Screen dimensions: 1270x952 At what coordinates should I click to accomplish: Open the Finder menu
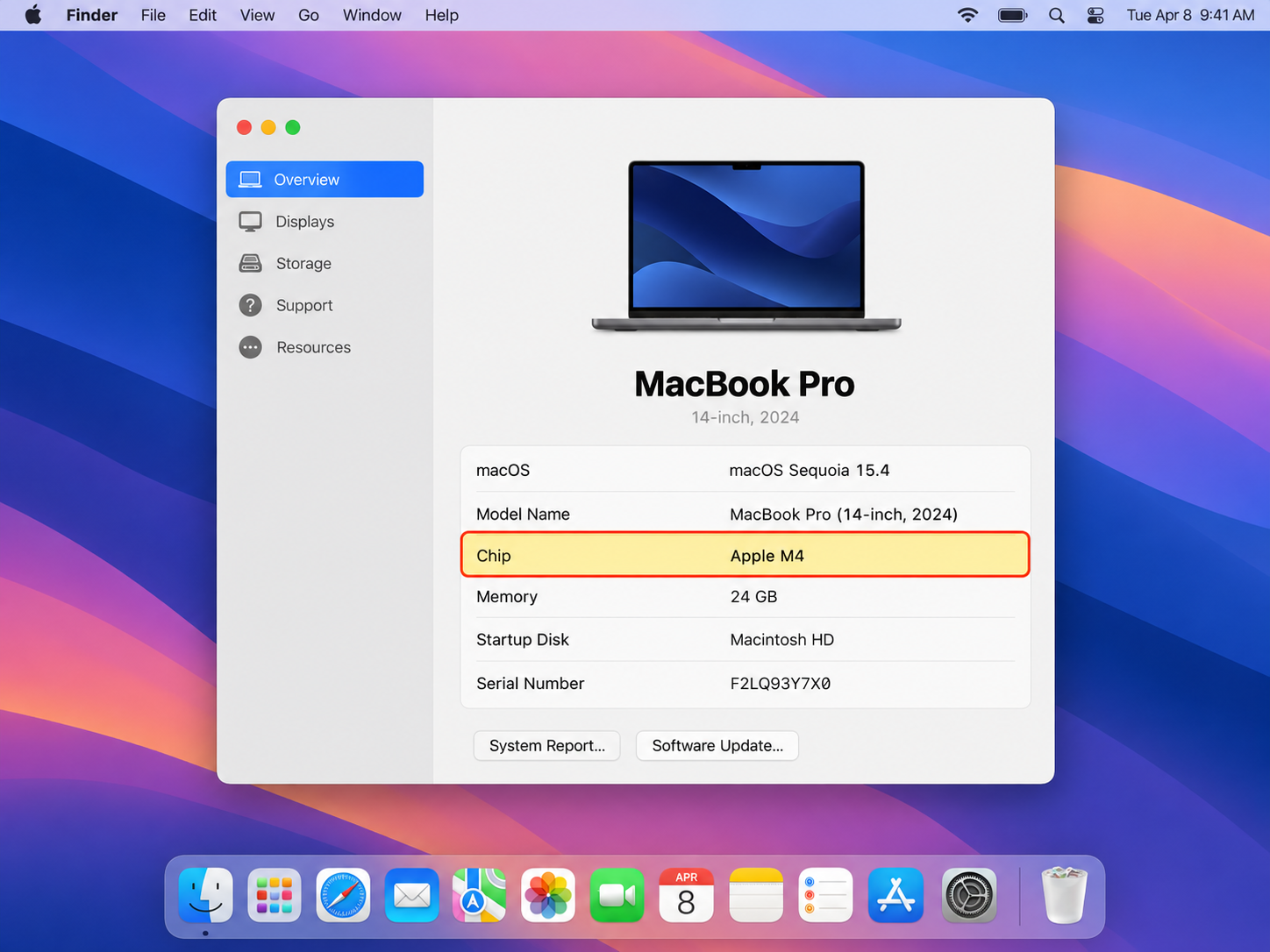coord(92,15)
